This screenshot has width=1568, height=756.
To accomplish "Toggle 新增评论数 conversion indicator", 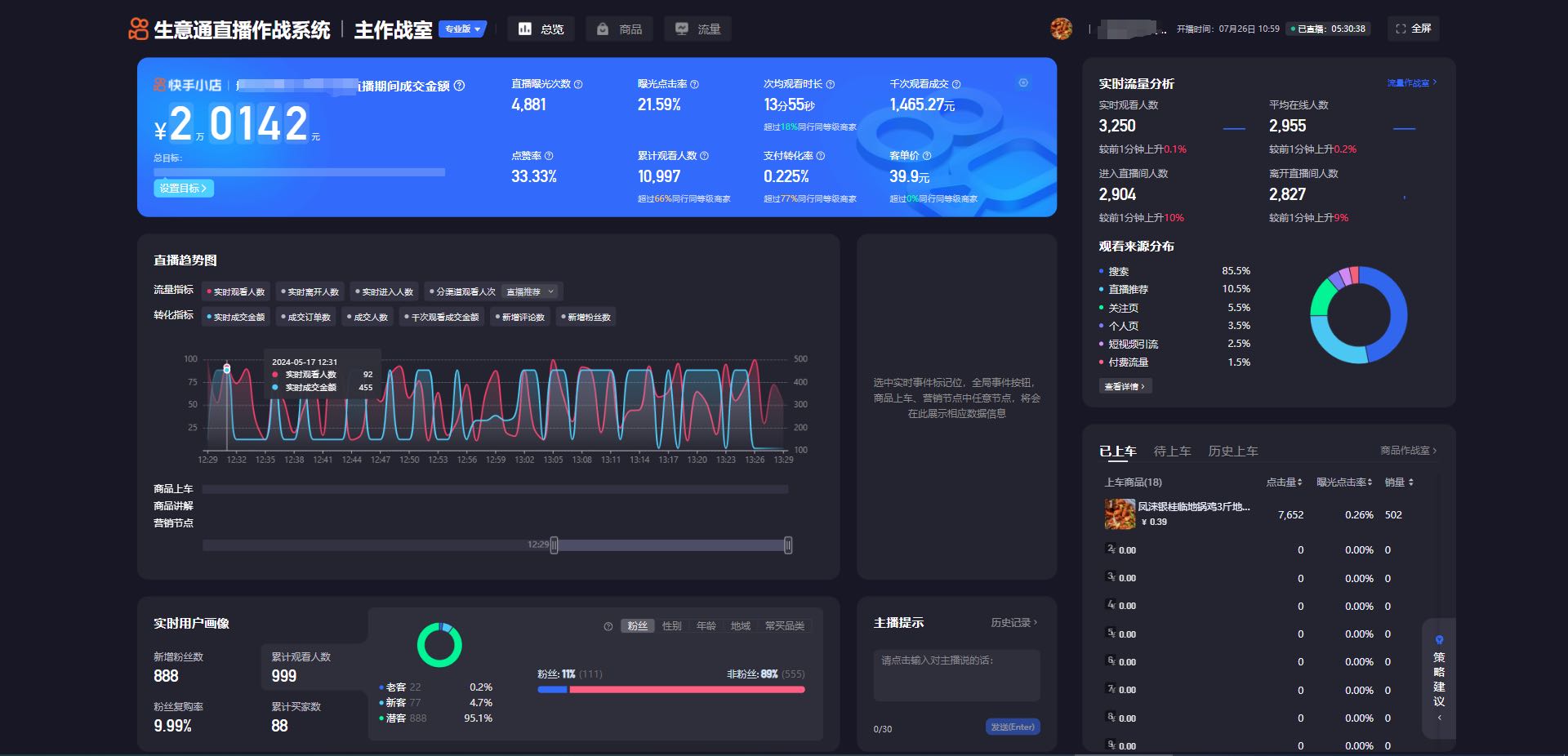I will 519,317.
